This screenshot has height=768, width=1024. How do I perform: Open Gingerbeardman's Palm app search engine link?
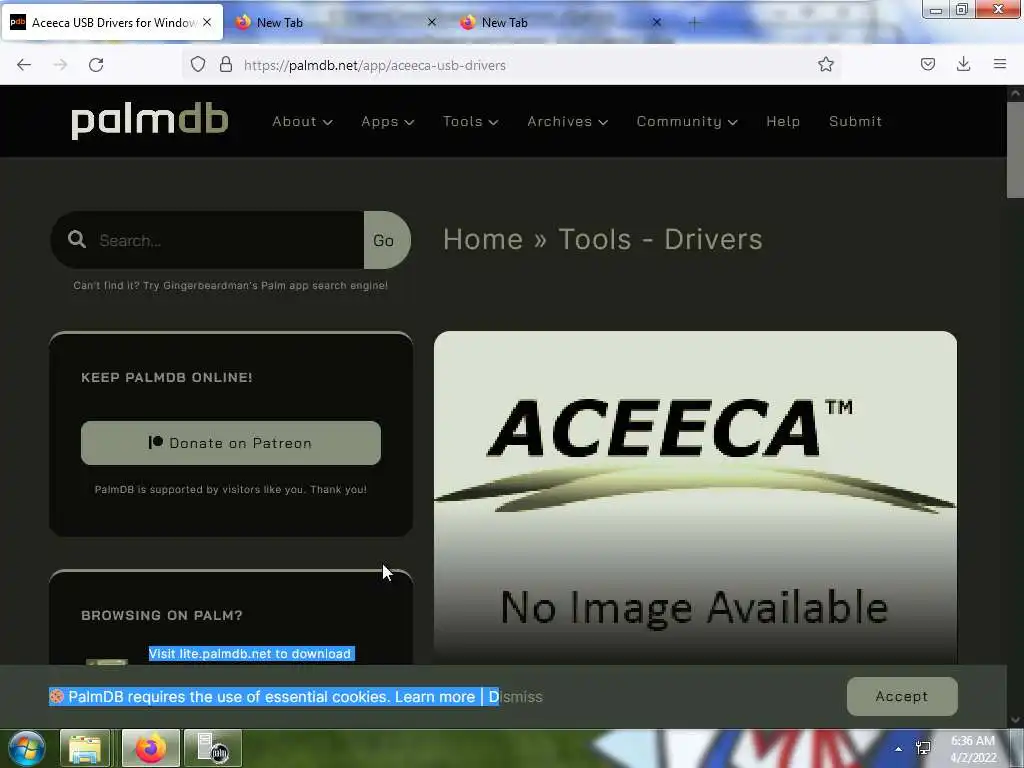275,285
